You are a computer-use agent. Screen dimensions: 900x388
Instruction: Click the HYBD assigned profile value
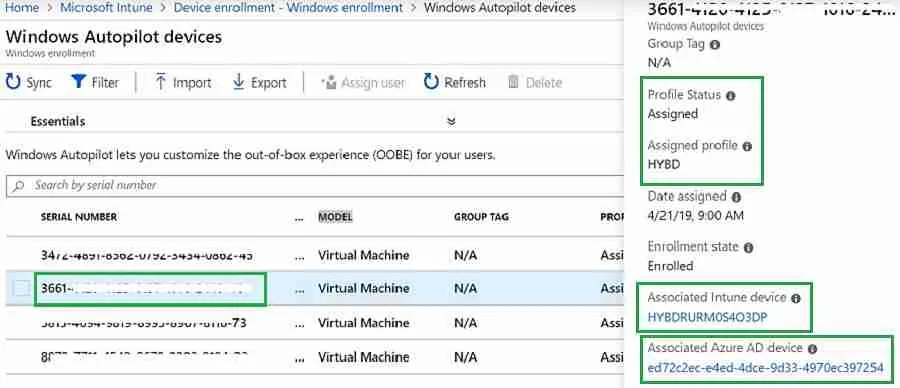[x=664, y=165]
